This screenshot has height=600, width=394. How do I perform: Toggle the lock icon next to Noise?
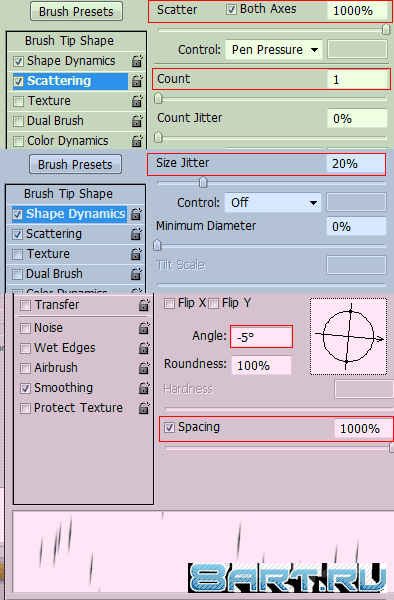tap(144, 328)
